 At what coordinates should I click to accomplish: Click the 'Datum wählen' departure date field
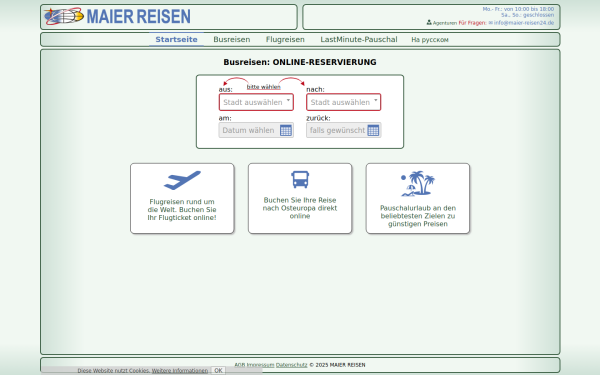tap(256, 130)
